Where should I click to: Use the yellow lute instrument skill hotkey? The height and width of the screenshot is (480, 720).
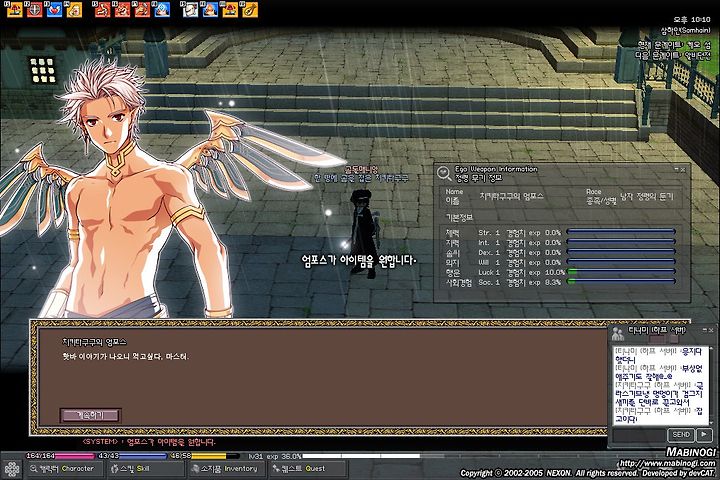(250, 9)
